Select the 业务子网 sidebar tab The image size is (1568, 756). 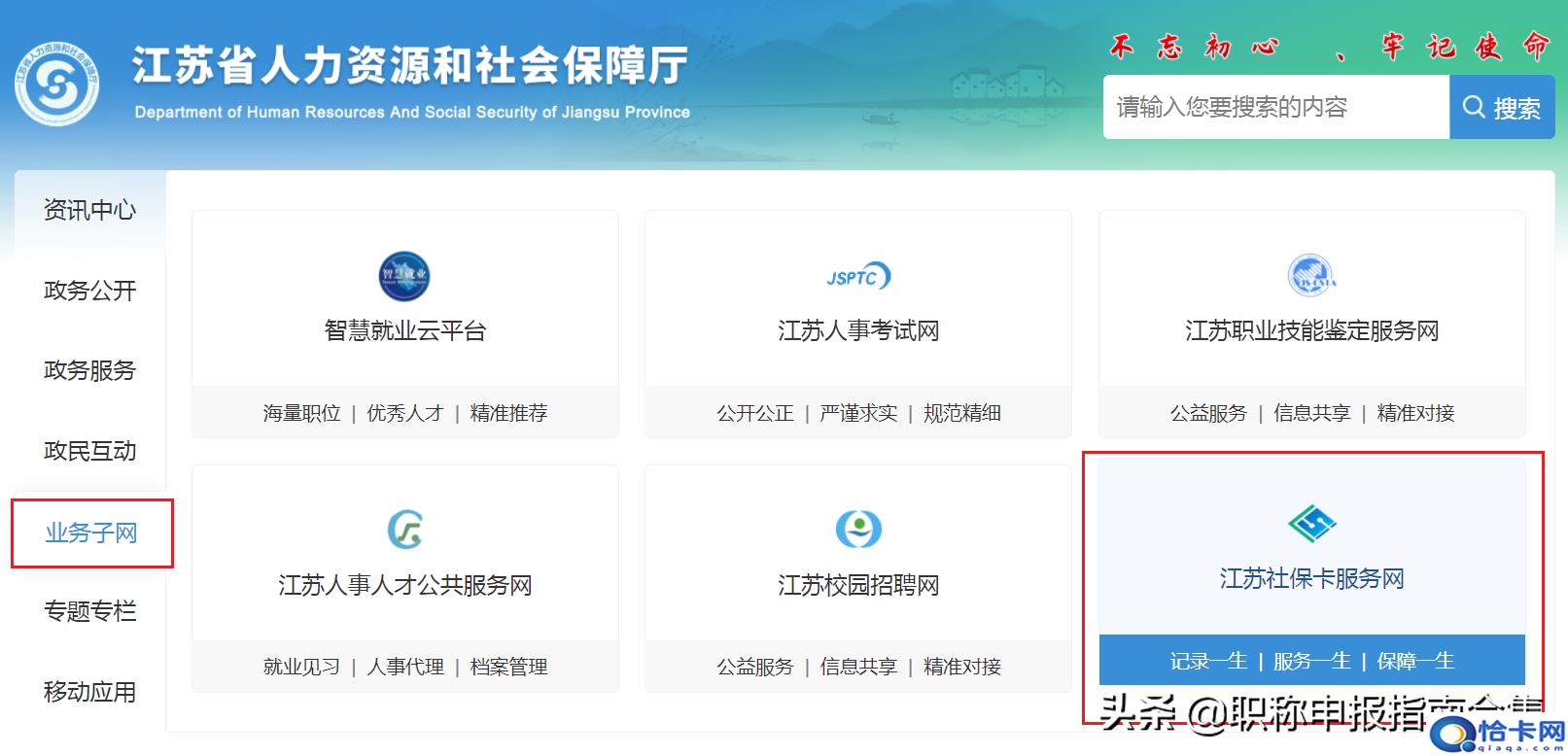(x=91, y=533)
